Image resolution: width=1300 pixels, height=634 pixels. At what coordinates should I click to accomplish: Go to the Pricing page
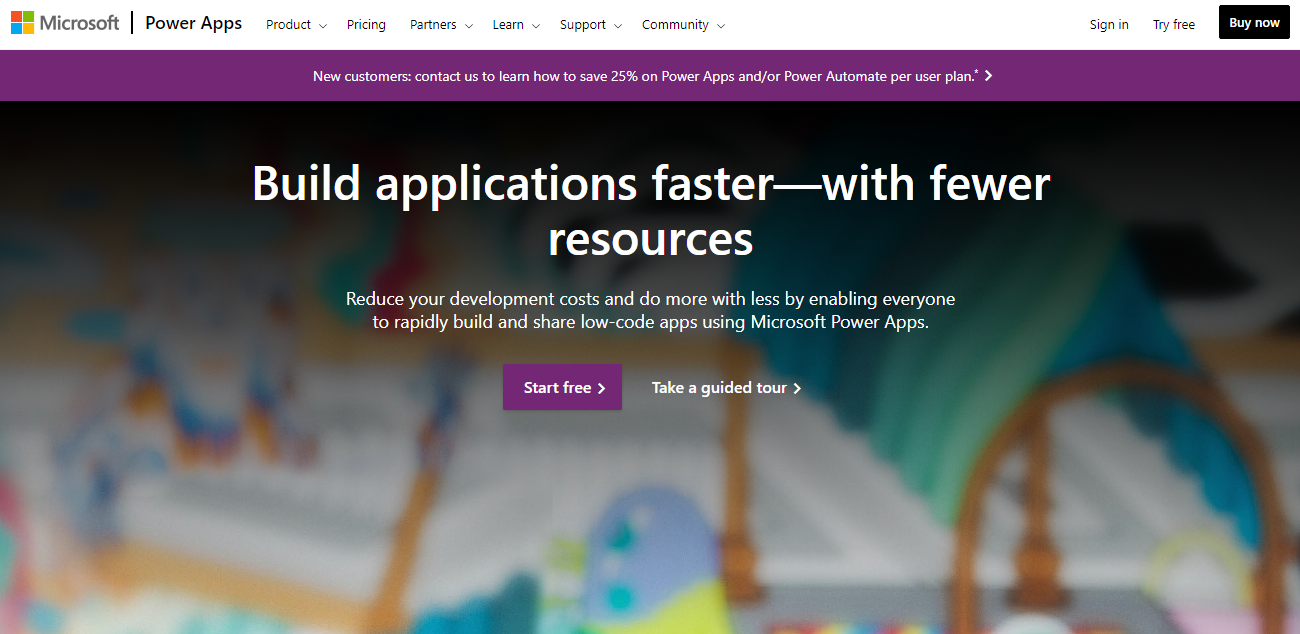pyautogui.click(x=366, y=25)
